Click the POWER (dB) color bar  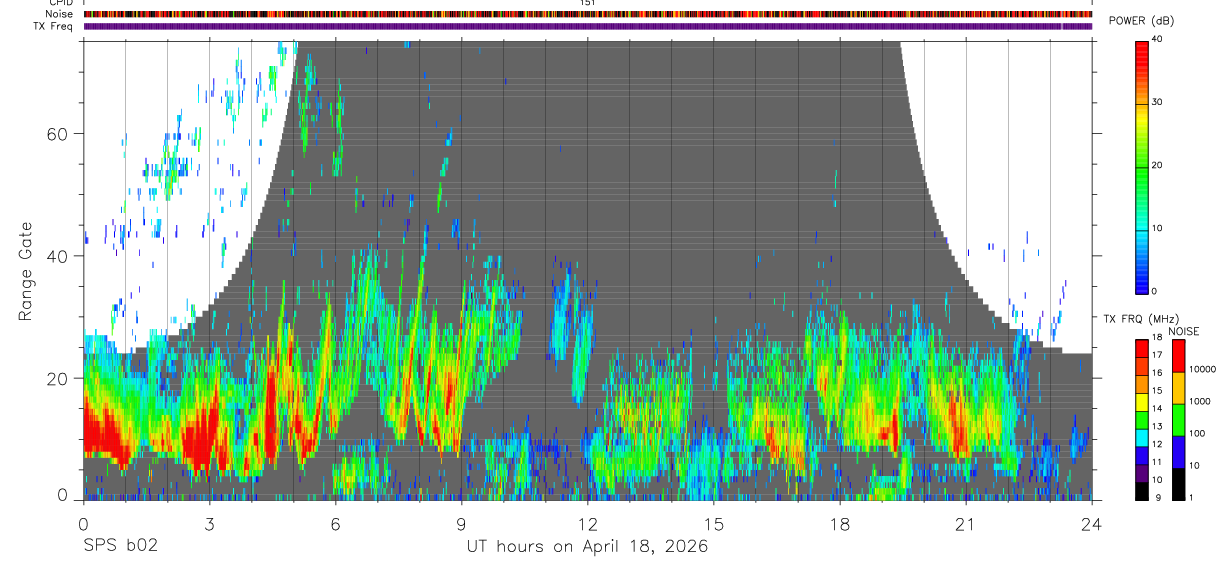(1142, 166)
